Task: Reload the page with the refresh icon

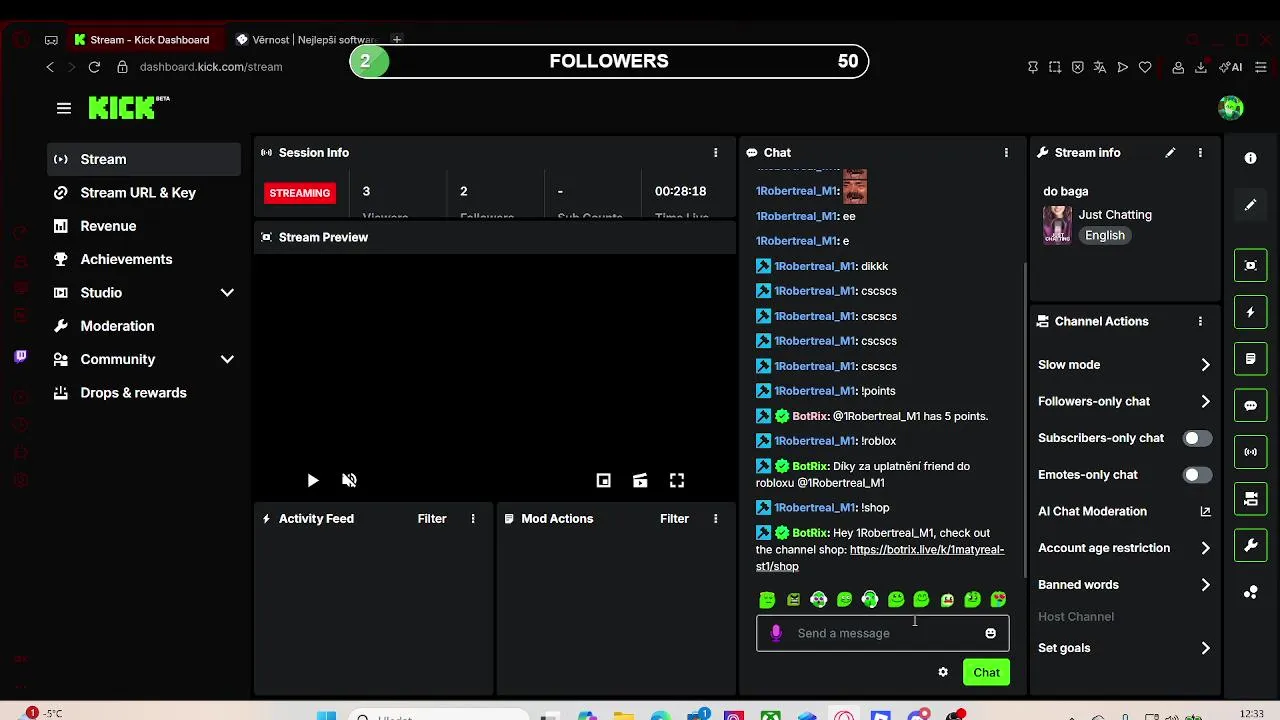Action: (x=94, y=67)
